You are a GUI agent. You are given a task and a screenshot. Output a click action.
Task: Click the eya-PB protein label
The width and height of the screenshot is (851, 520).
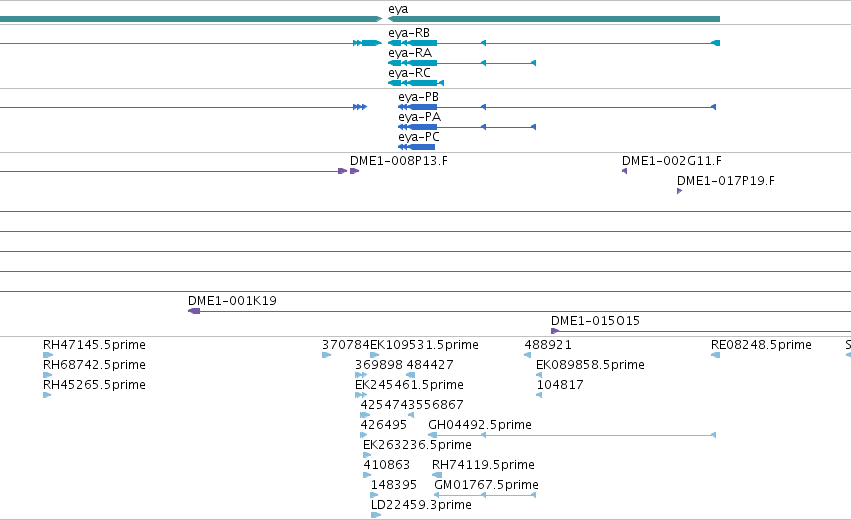click(x=418, y=97)
